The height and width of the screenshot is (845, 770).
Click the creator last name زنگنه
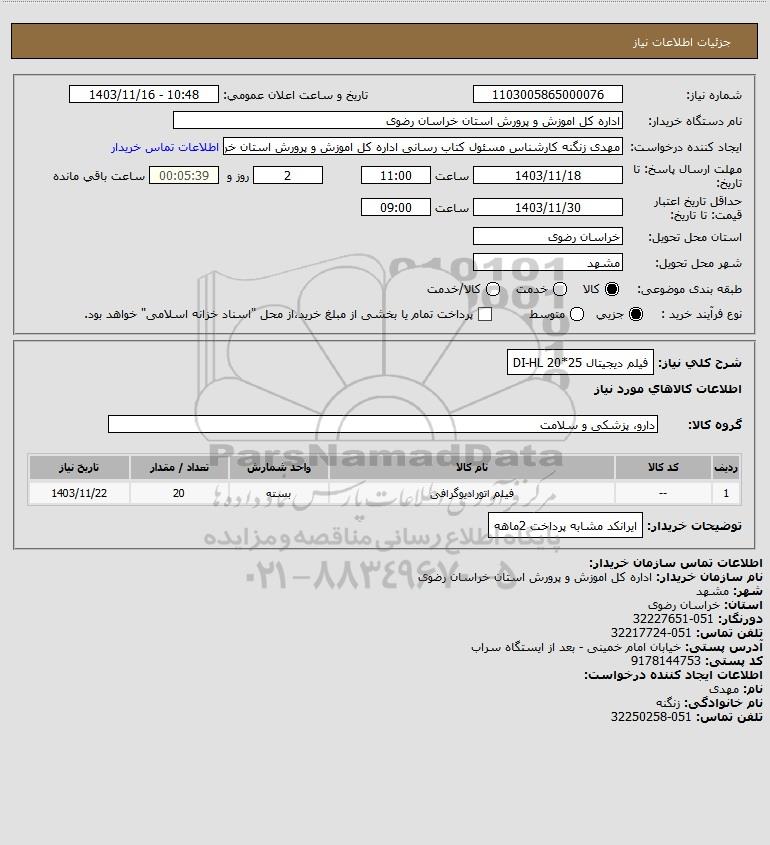click(x=668, y=703)
